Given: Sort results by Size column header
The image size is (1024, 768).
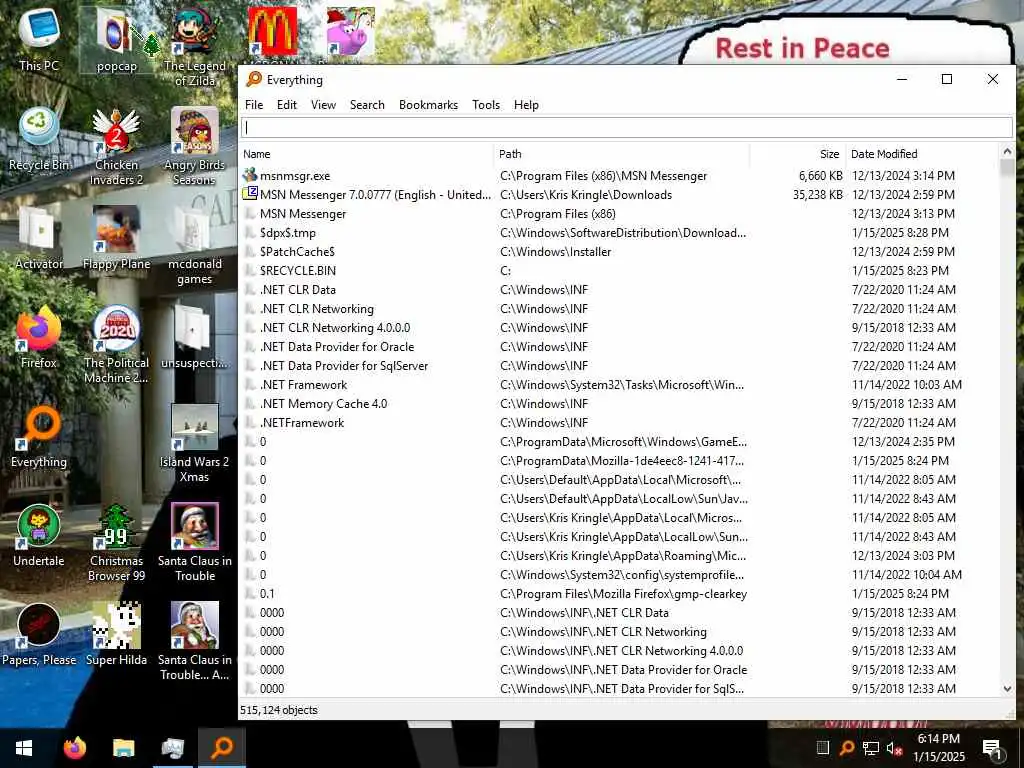Looking at the screenshot, I should (798, 154).
